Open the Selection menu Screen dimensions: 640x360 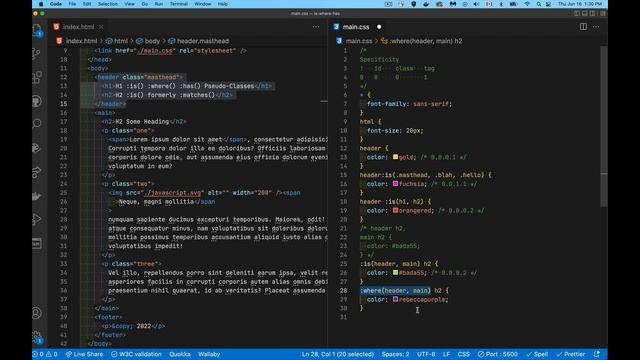click(x=108, y=4)
